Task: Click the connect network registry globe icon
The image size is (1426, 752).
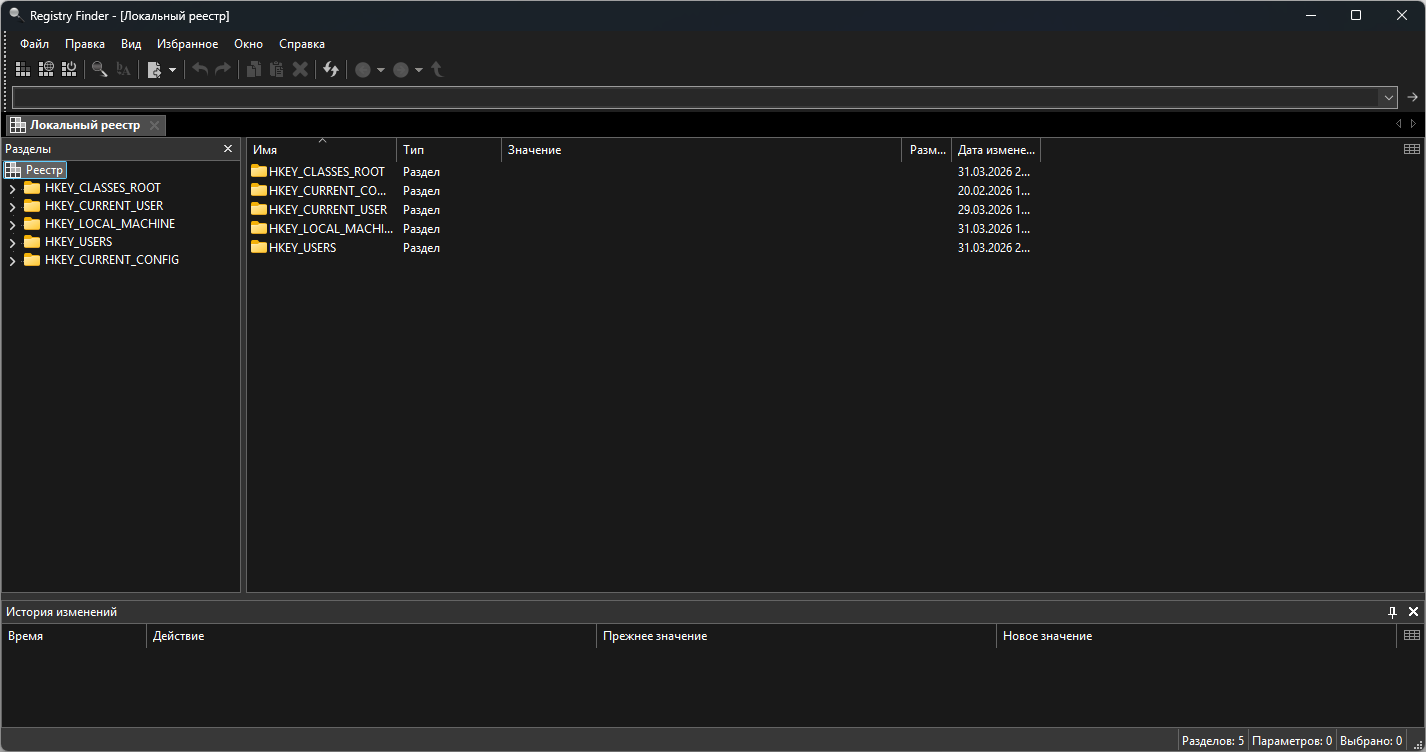Action: [46, 69]
